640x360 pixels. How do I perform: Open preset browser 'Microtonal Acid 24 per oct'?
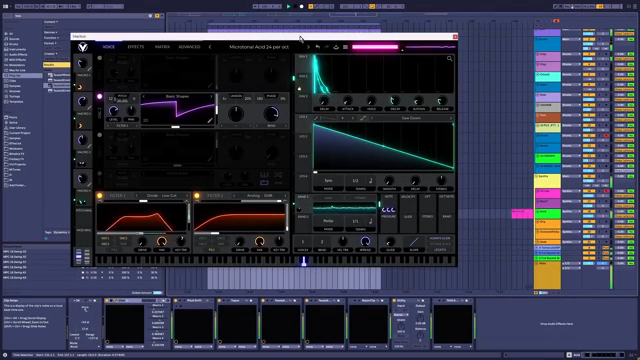(259, 47)
